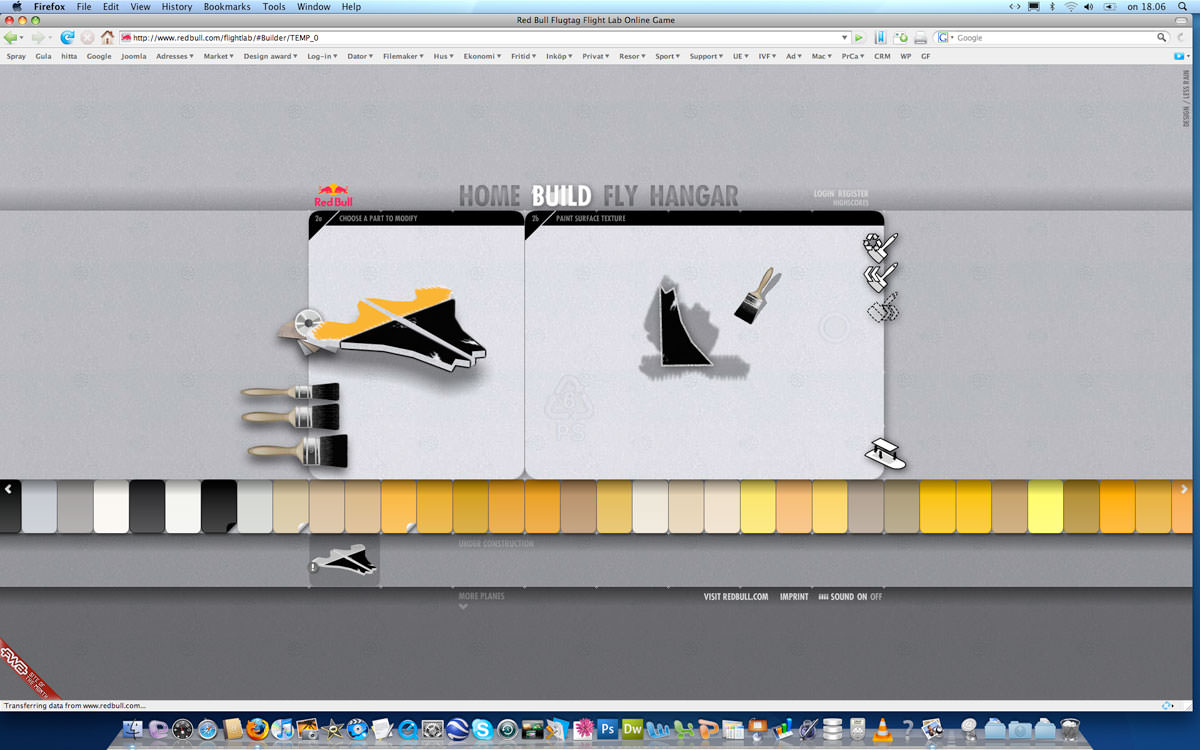Screen dimensions: 1200x750
Task: Open the Adresses bookmark dropdown
Action: pos(174,56)
